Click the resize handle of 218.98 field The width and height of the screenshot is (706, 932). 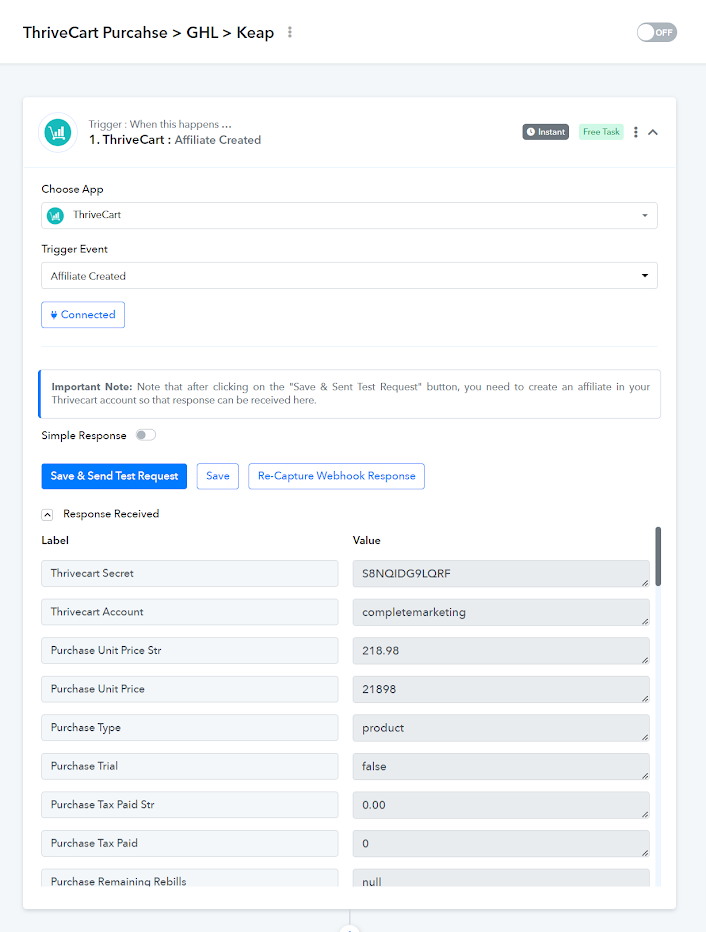tap(645, 660)
